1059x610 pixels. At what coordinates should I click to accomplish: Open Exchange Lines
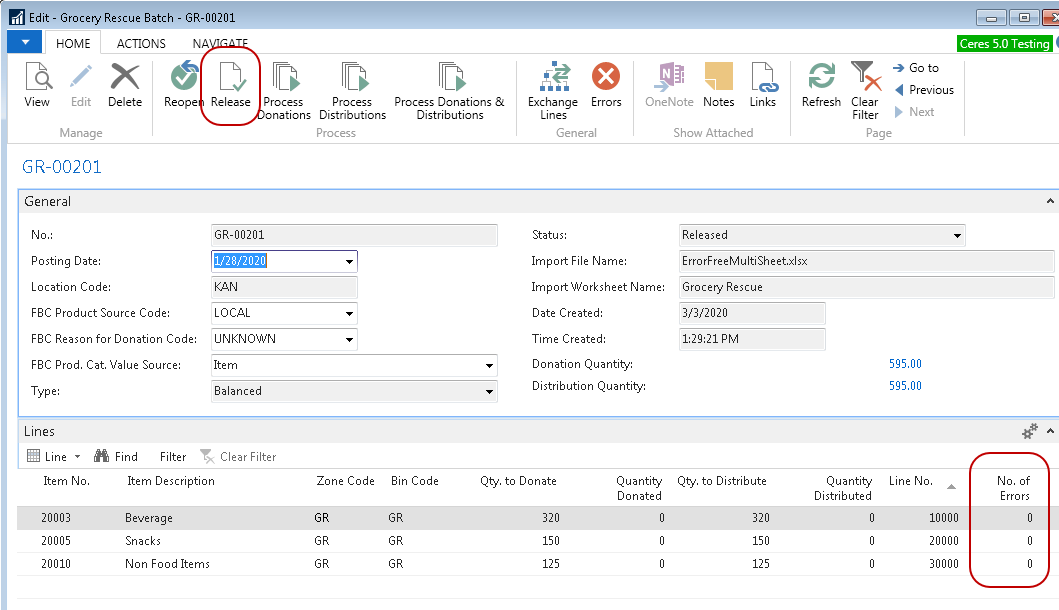click(553, 90)
